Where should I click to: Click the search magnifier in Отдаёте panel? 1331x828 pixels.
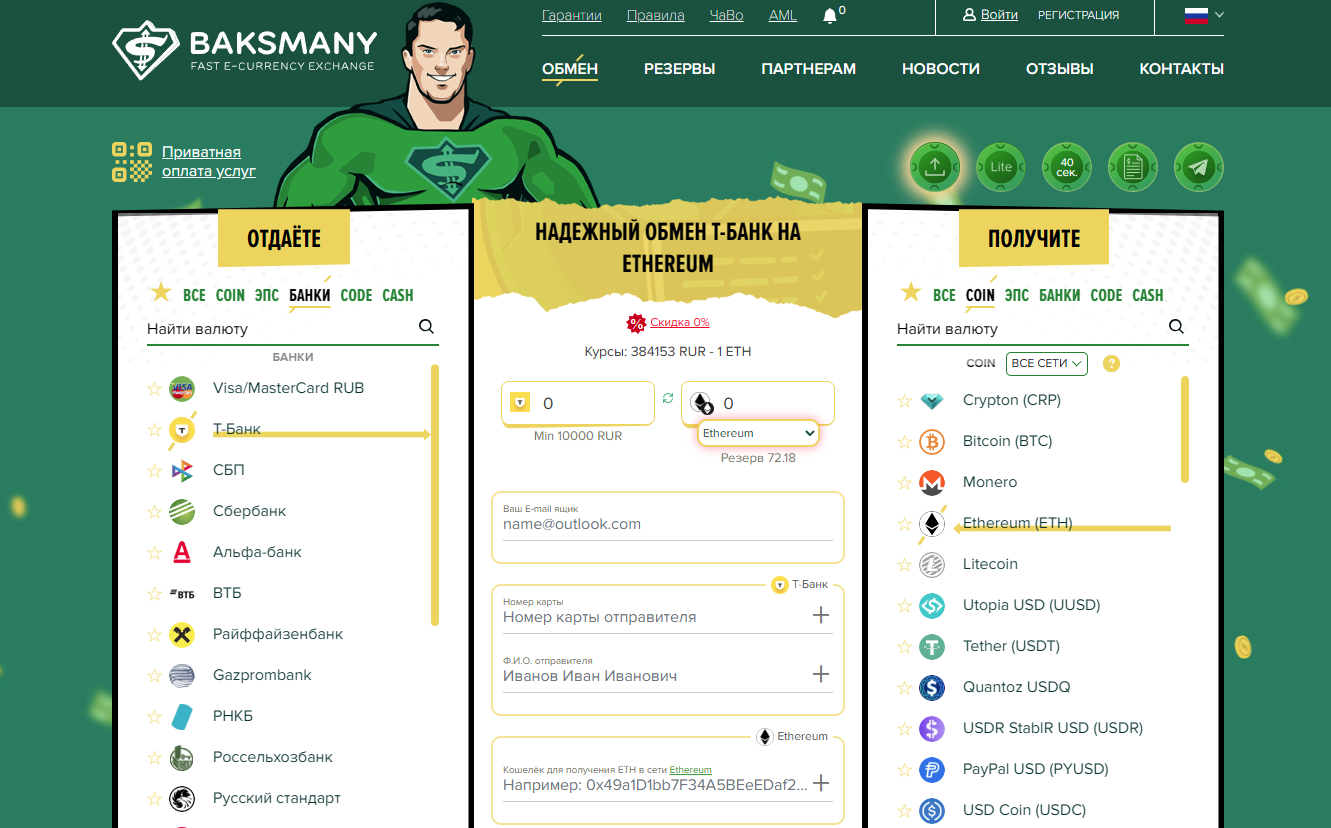click(x=426, y=327)
